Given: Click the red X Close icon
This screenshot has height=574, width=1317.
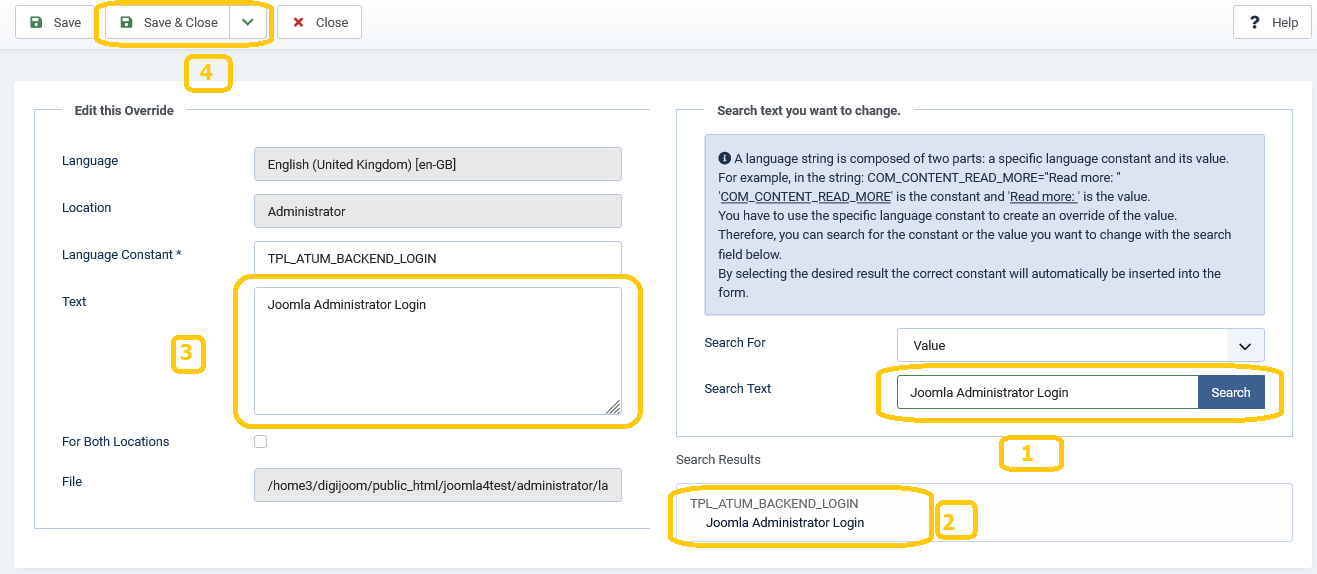Looking at the screenshot, I should 298,22.
